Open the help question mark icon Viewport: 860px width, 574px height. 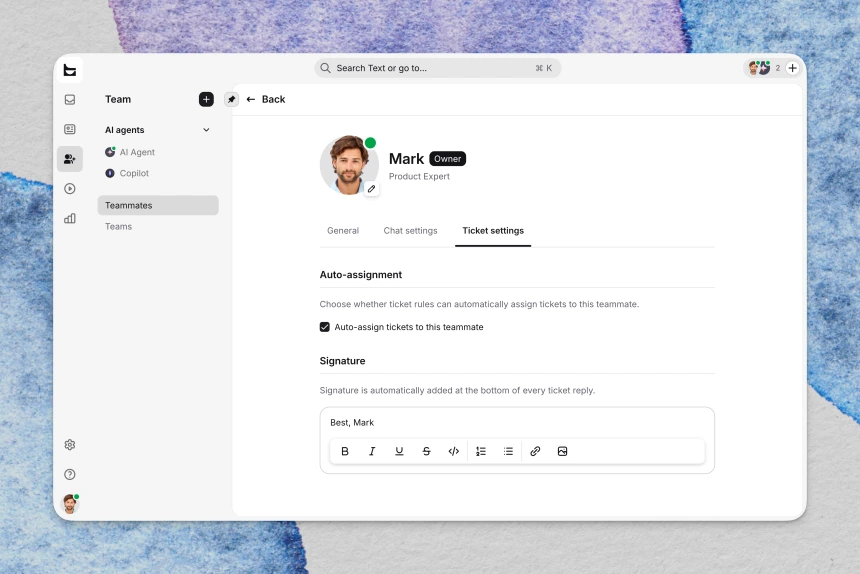[70, 474]
